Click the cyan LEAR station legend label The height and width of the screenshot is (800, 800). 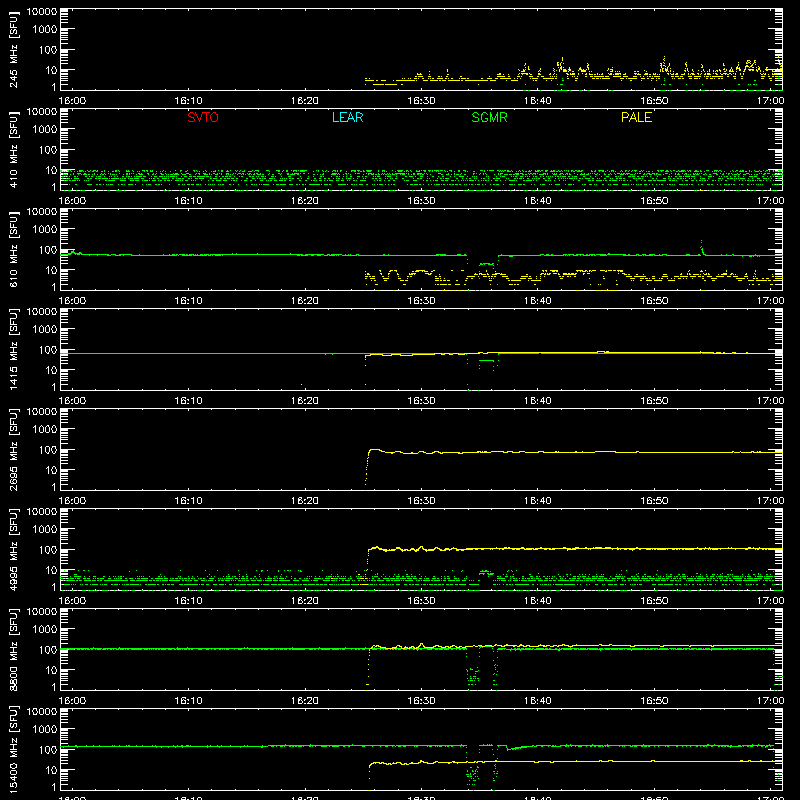point(347,117)
